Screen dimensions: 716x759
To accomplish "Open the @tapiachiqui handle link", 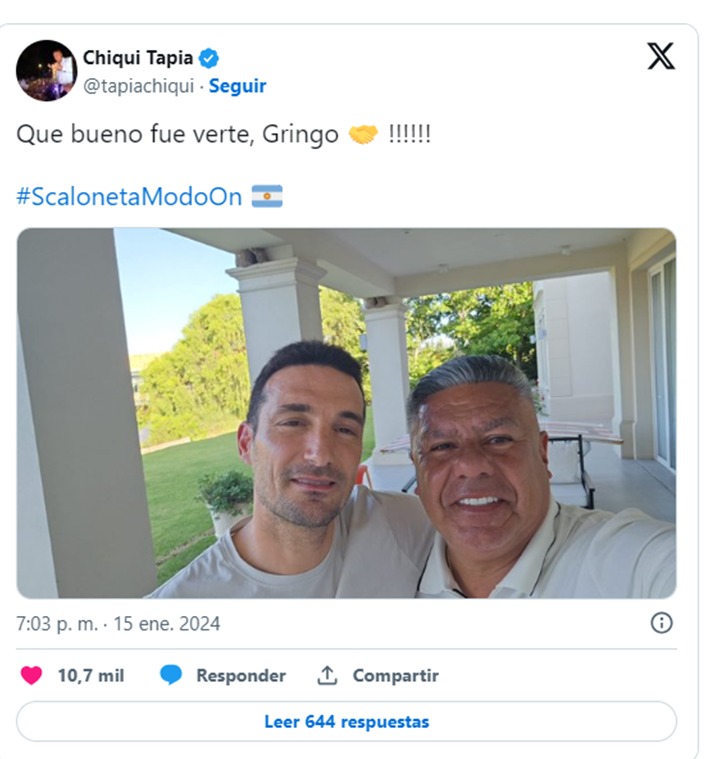I will (138, 86).
